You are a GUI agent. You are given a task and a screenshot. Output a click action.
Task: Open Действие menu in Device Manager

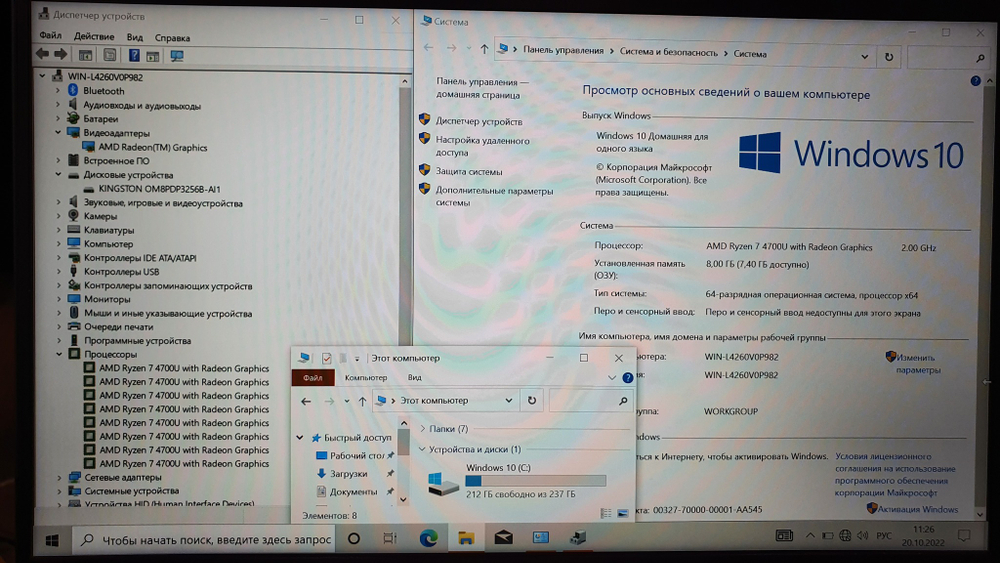pos(94,36)
